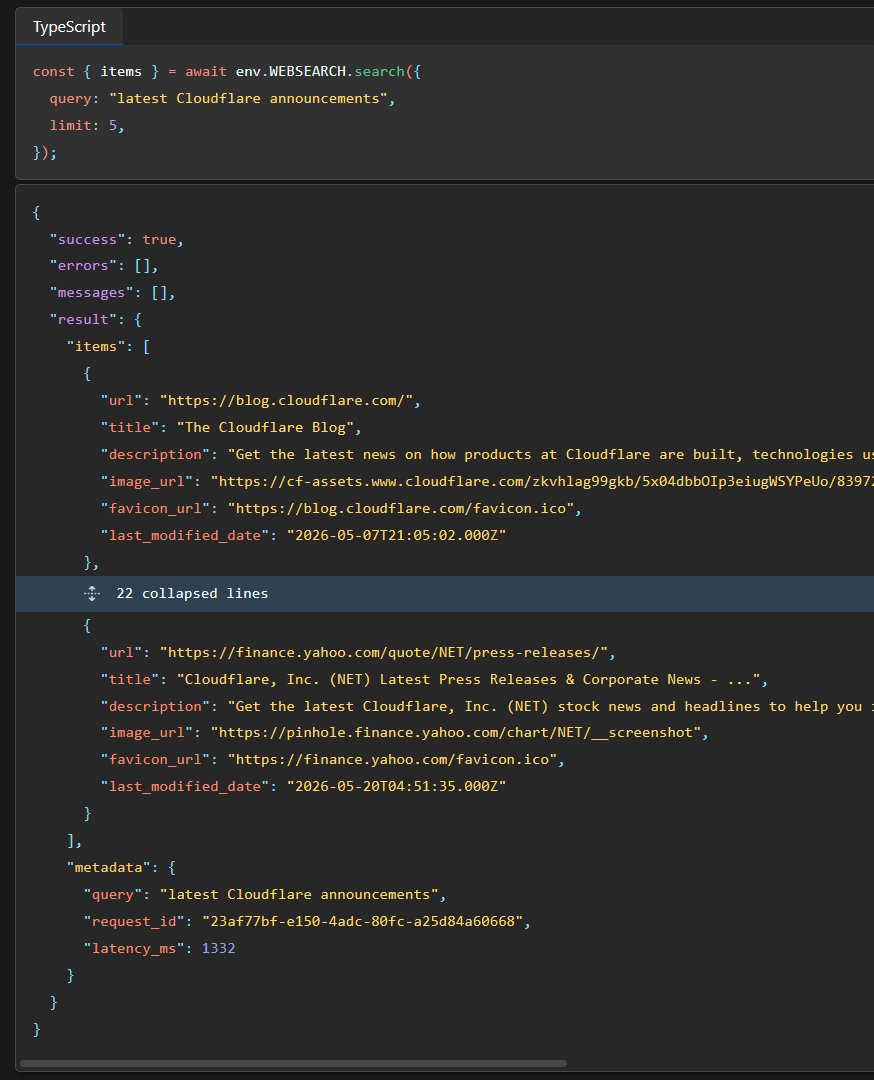The height and width of the screenshot is (1080, 874).
Task: Click the description 'Get the latest Cloudflare, Inc. (NET) stock news'
Action: click(550, 706)
